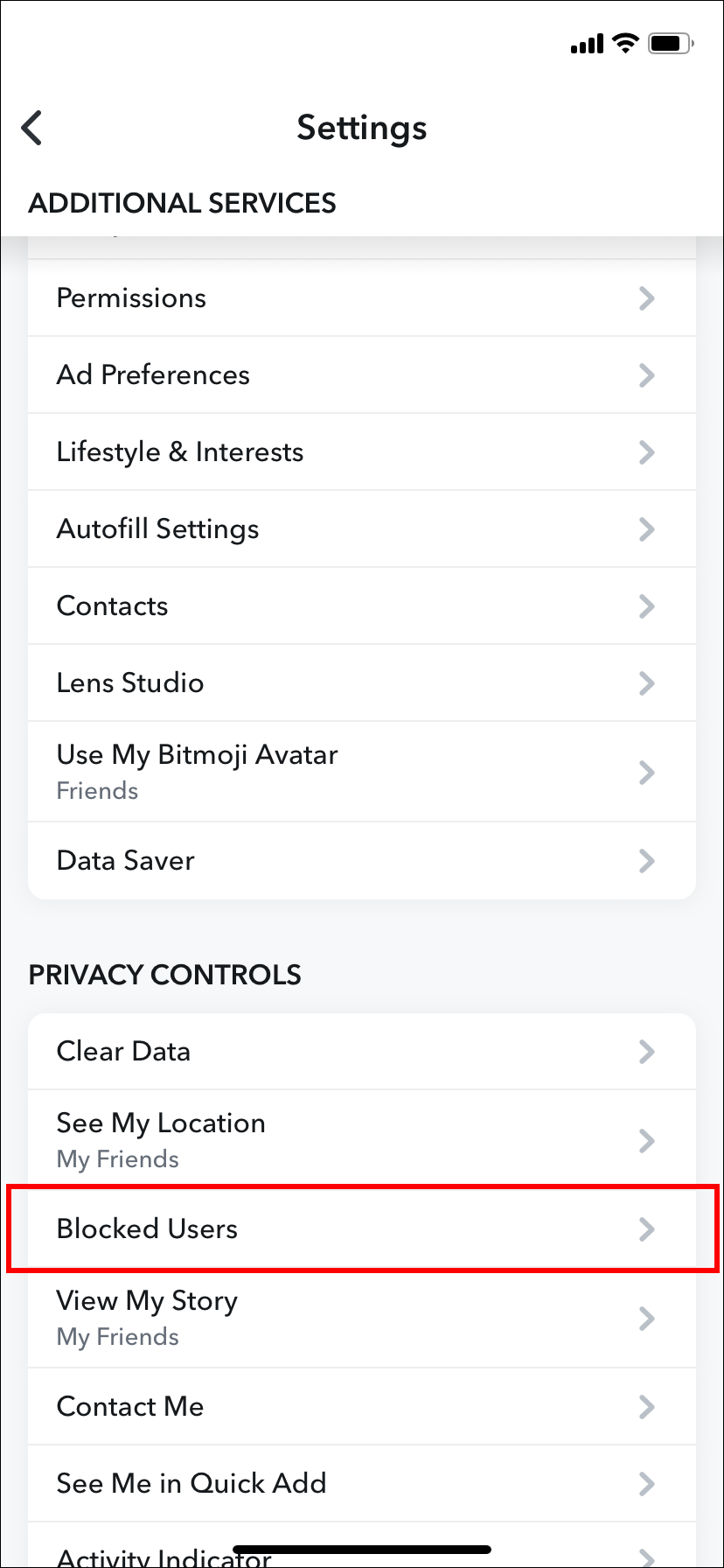Tap the Contact Me chevron arrow
This screenshot has width=724, height=1568.
pyautogui.click(x=646, y=1407)
